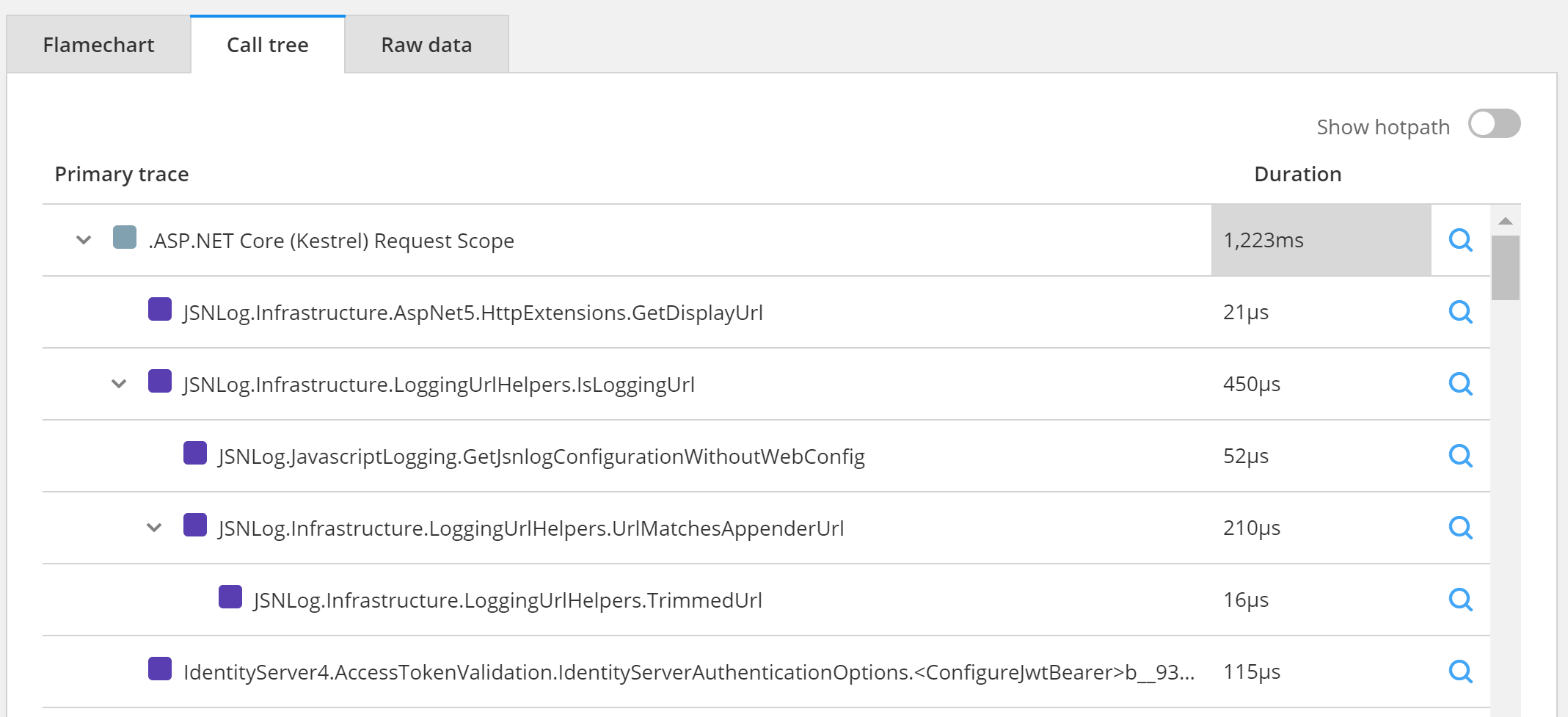
Task: Select LoggingUrlHelpers.UrlMatchesAppenderUrl row text
Action: 531,529
